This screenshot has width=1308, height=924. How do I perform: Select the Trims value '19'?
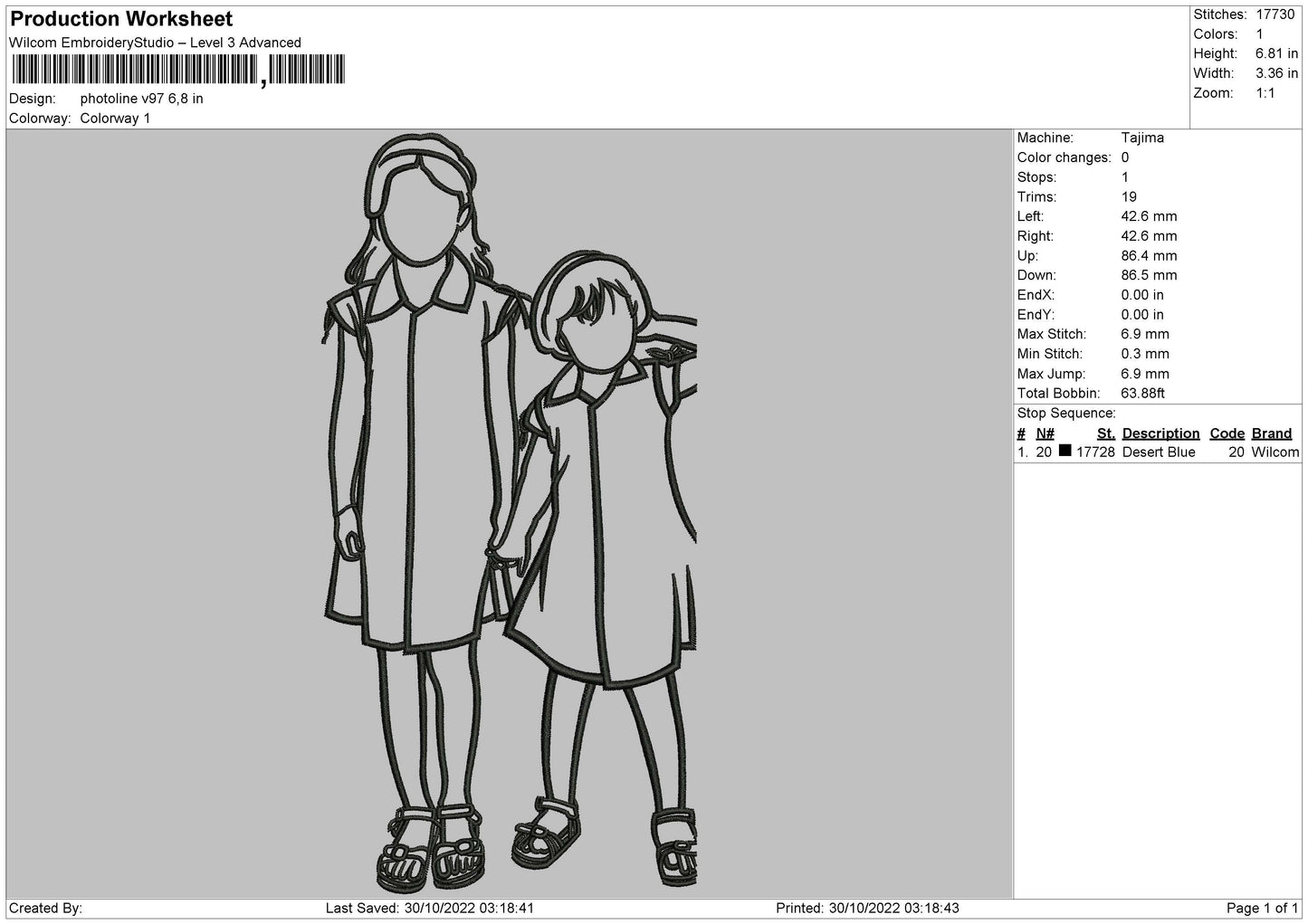[1129, 197]
